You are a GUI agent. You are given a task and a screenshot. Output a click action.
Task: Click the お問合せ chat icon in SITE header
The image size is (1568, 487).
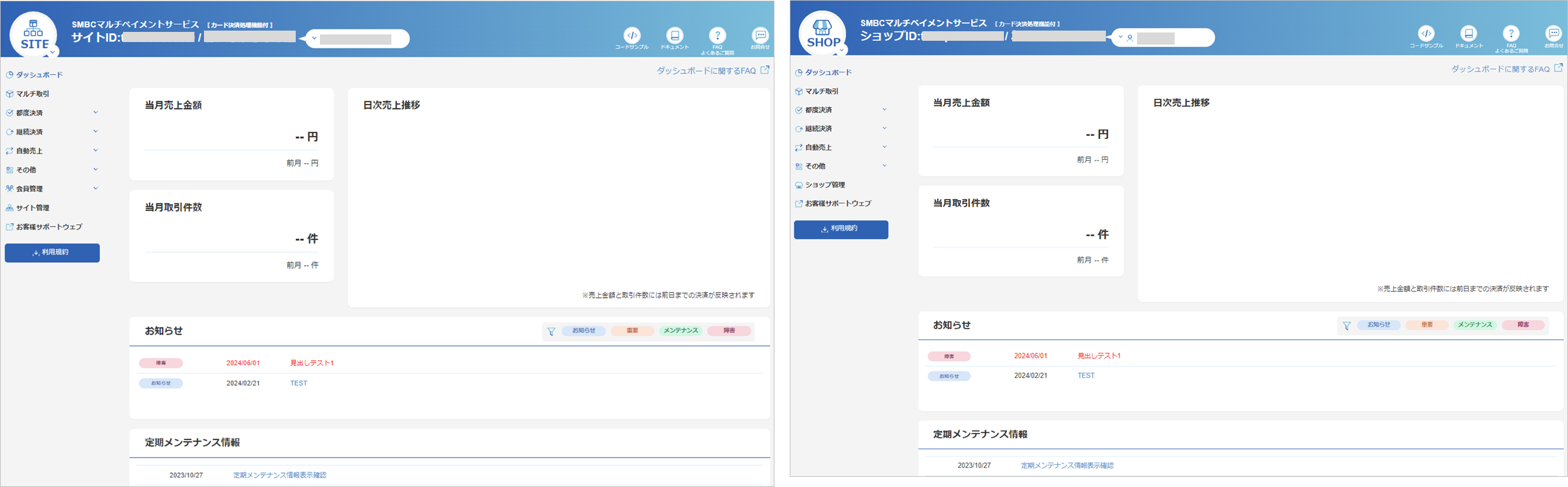tap(760, 38)
